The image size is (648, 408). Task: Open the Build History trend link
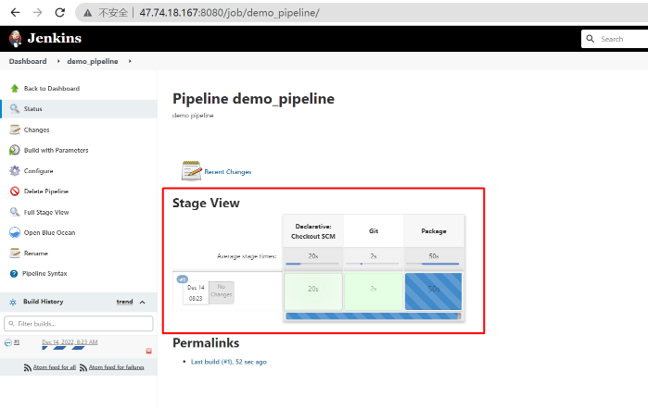click(124, 301)
